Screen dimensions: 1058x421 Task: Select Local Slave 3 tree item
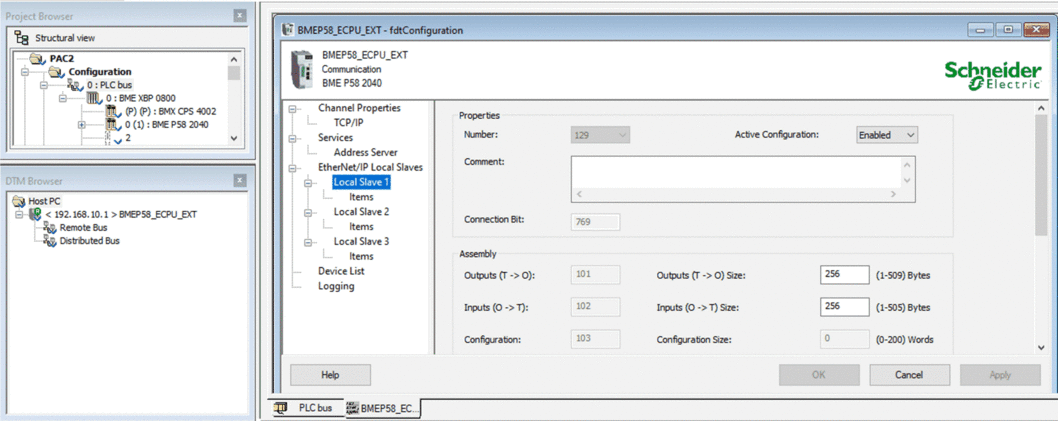(x=361, y=242)
